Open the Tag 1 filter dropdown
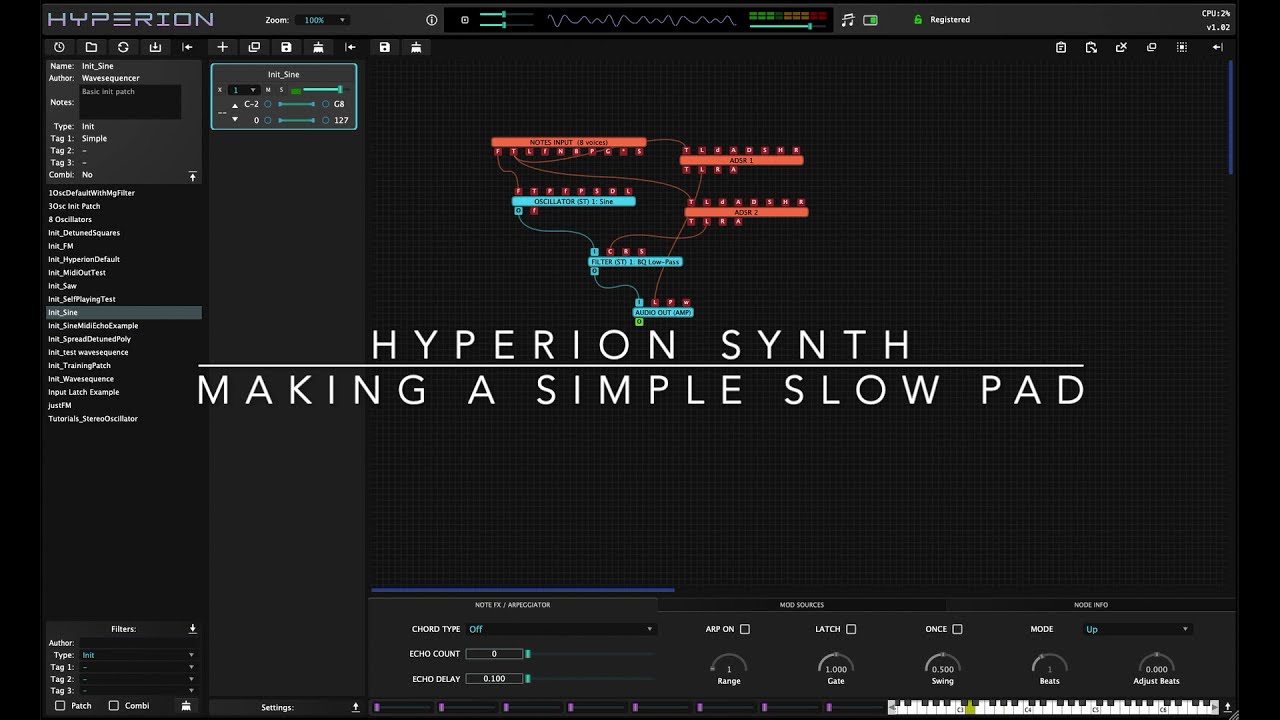Screen dimensions: 1280x720 pos(138,667)
